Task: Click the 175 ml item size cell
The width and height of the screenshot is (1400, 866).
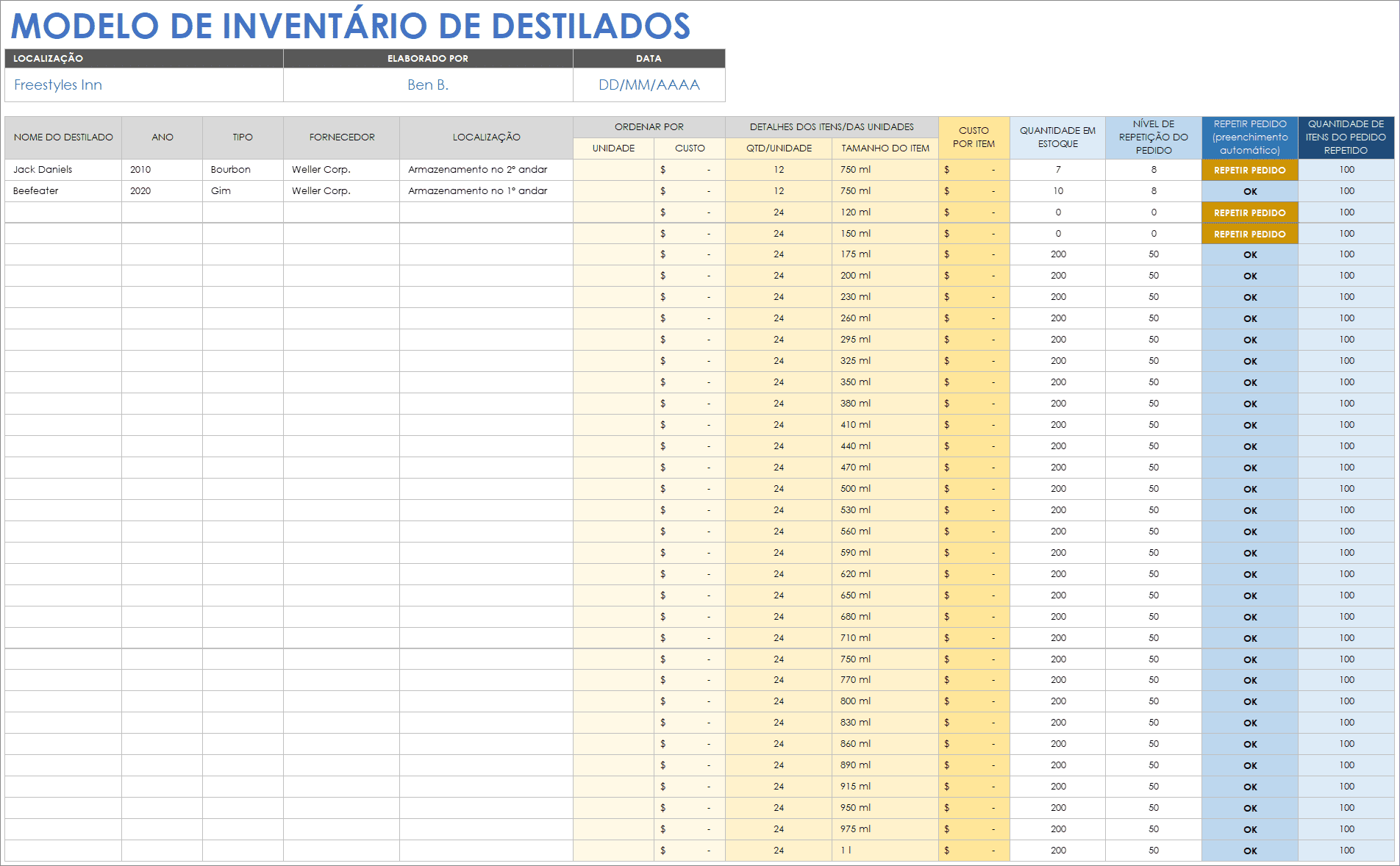Action: (x=885, y=254)
